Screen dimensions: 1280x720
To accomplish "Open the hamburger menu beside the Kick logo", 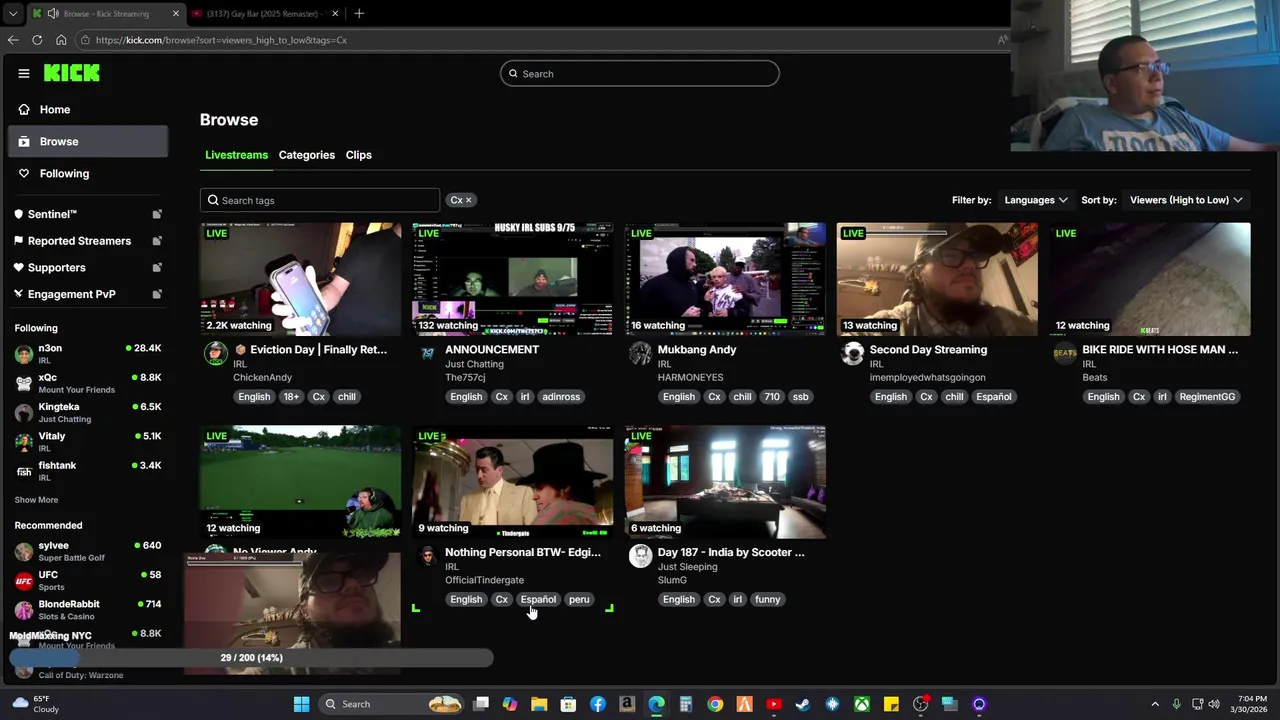I will (x=24, y=73).
